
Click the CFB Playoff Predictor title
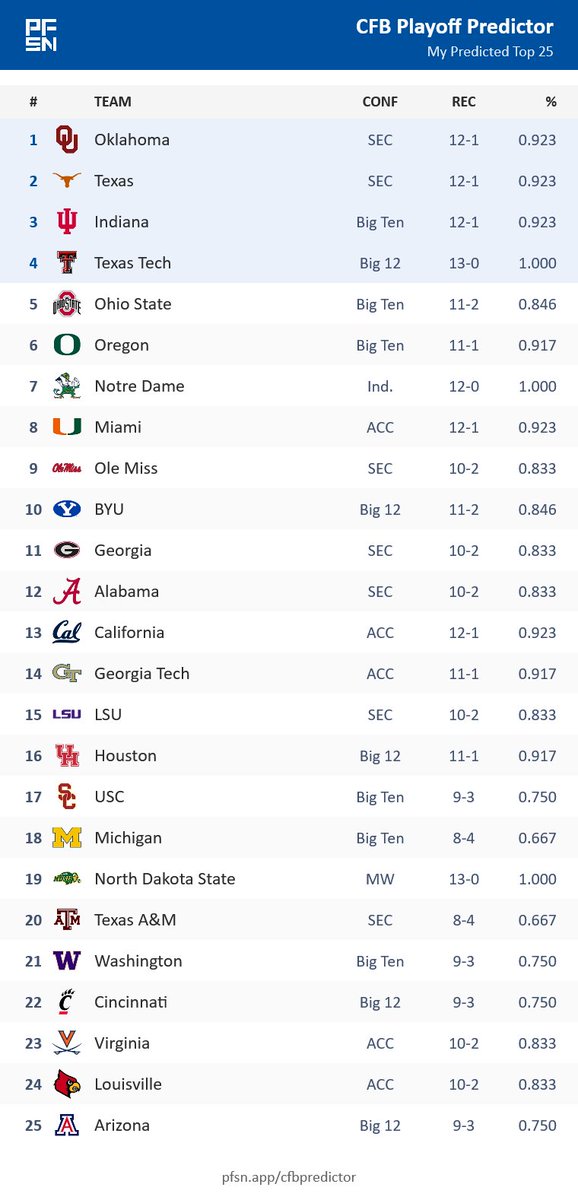pos(455,27)
